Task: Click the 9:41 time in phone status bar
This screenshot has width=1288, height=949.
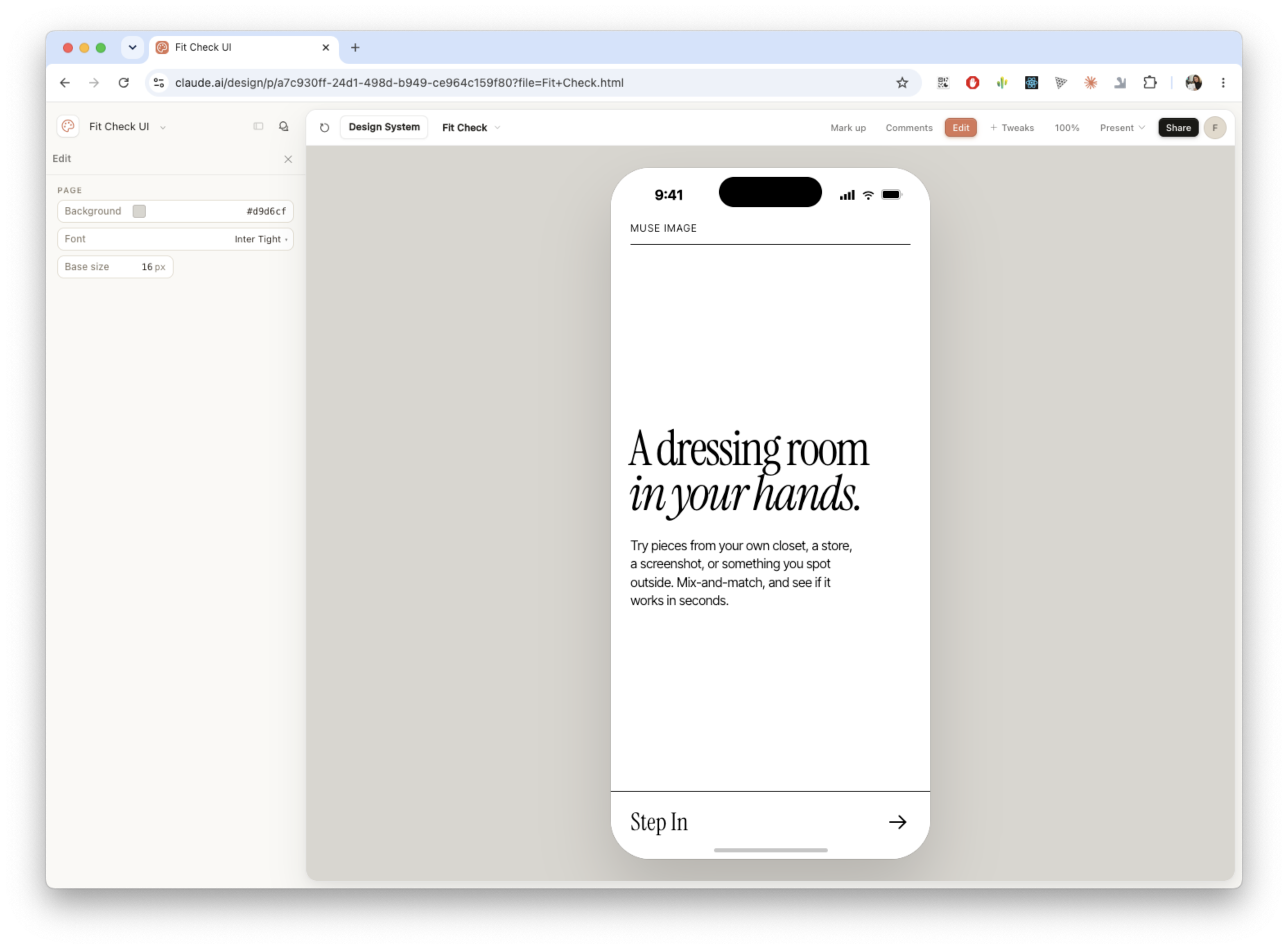Action: (x=668, y=195)
